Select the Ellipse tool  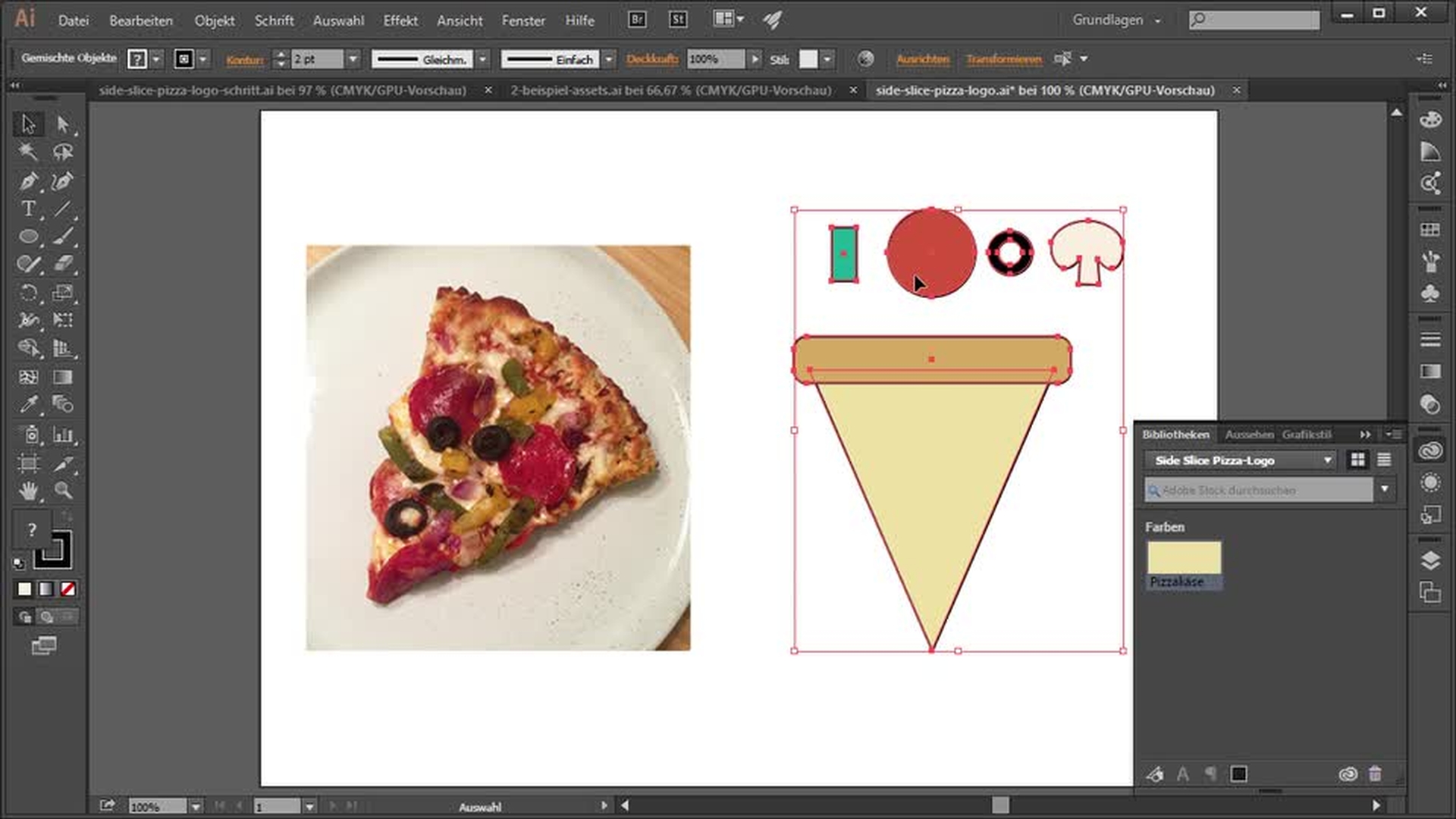[28, 237]
